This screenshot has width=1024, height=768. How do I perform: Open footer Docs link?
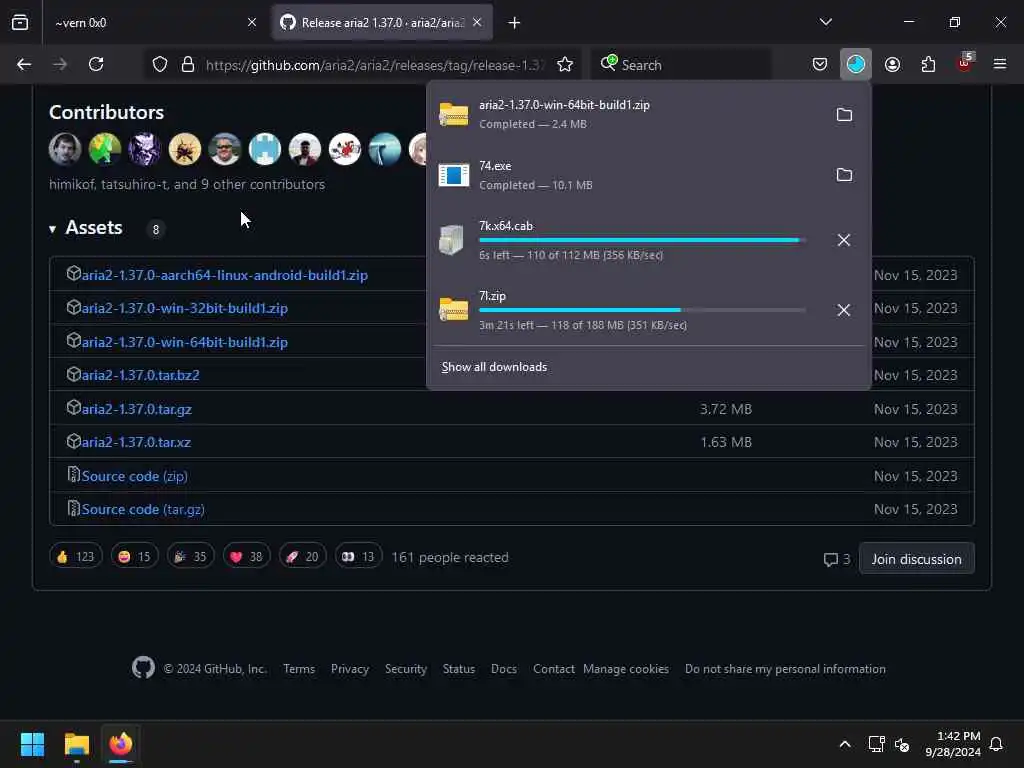click(504, 669)
